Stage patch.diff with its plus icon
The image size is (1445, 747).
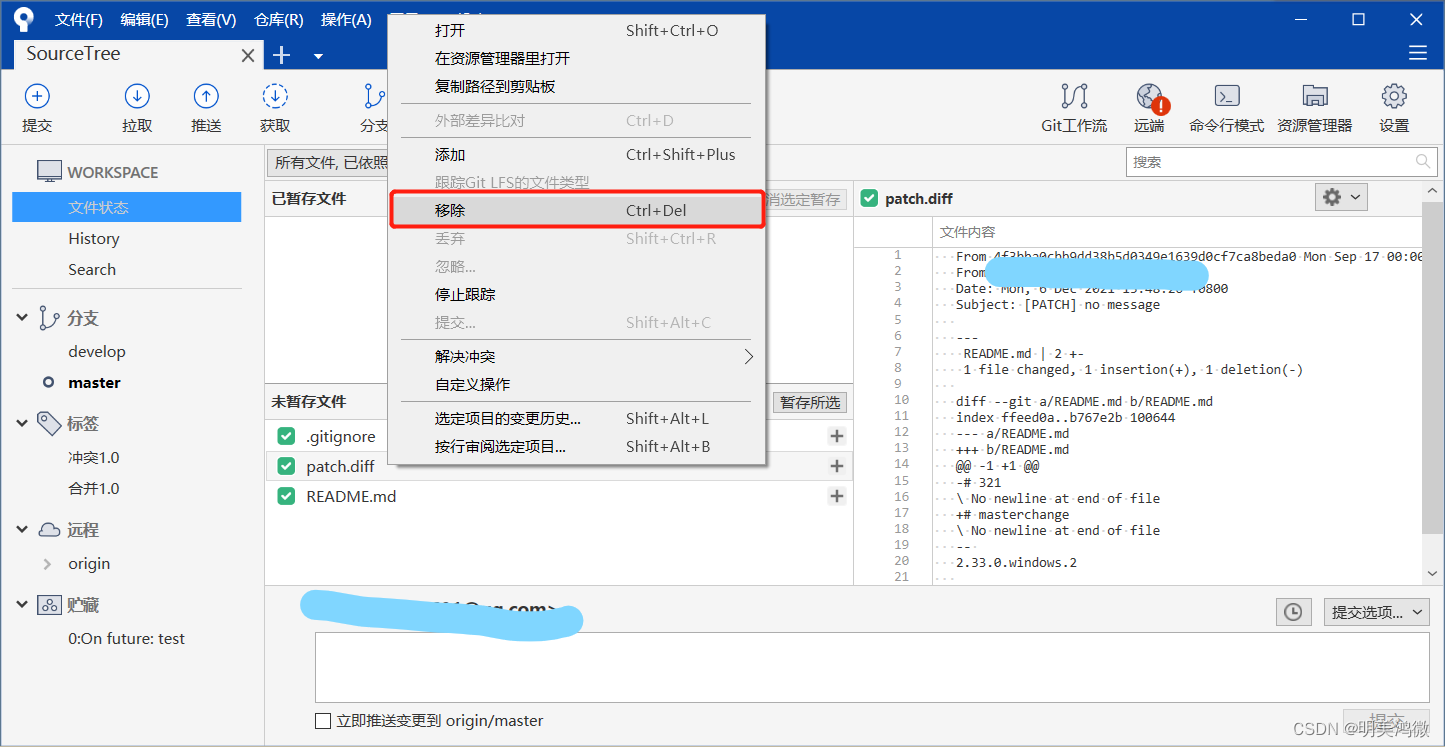pyautogui.click(x=837, y=466)
